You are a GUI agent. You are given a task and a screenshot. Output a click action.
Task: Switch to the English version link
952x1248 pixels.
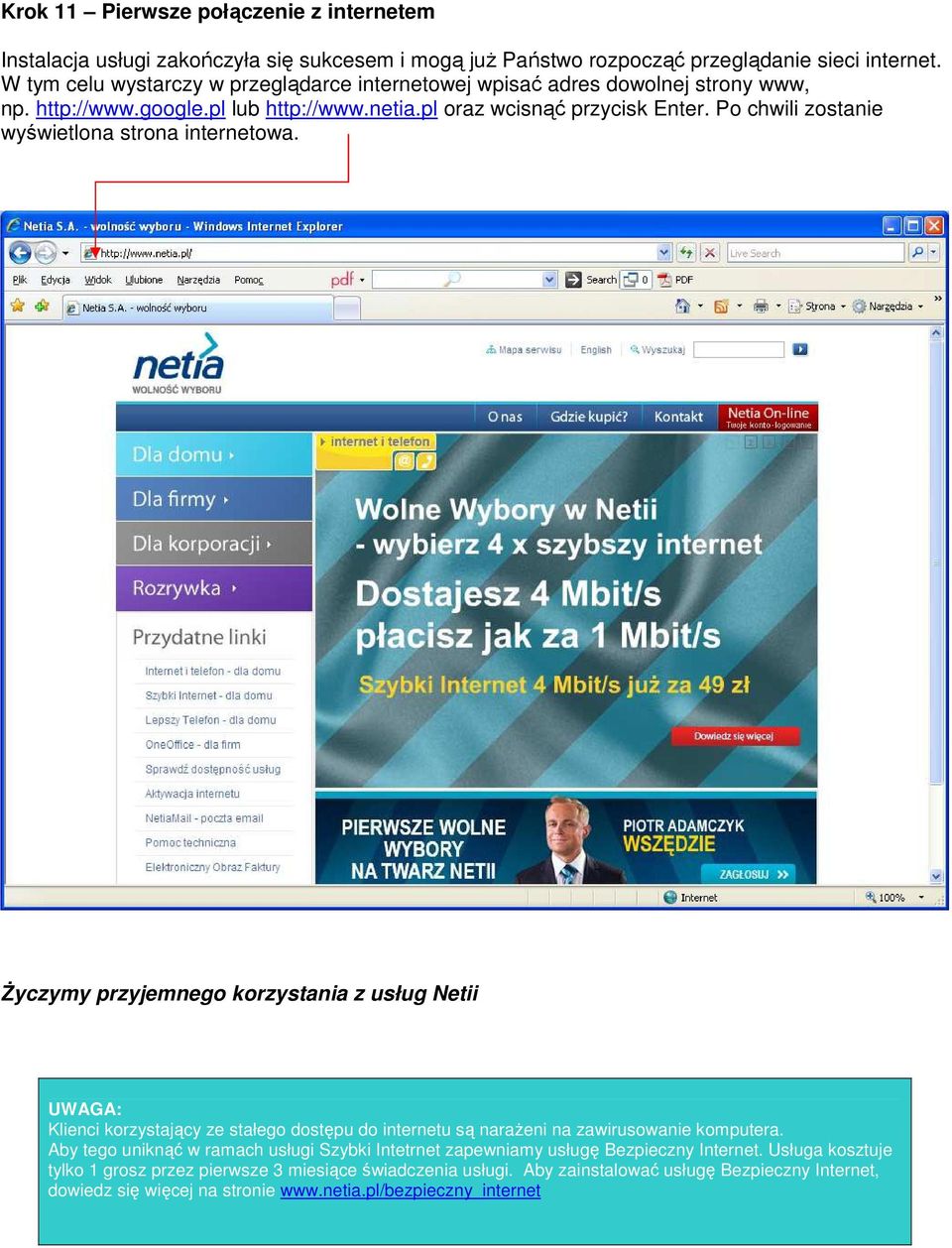[596, 350]
